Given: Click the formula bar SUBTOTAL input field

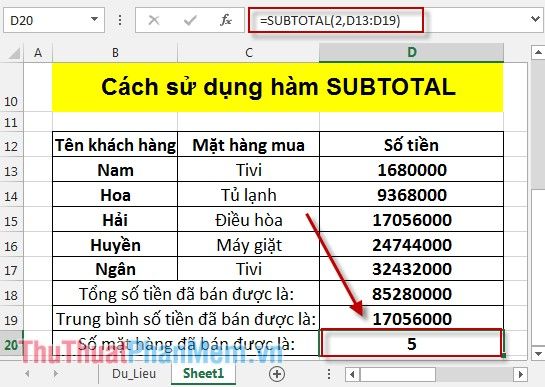Looking at the screenshot, I should [x=336, y=21].
